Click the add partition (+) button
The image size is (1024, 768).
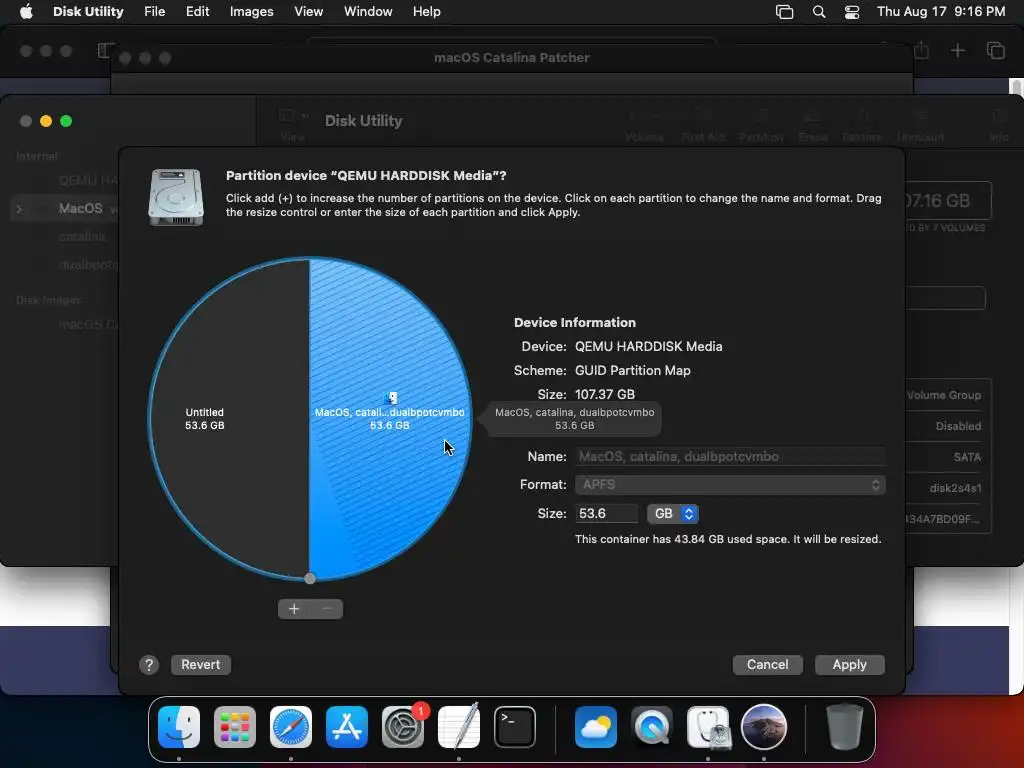click(294, 609)
